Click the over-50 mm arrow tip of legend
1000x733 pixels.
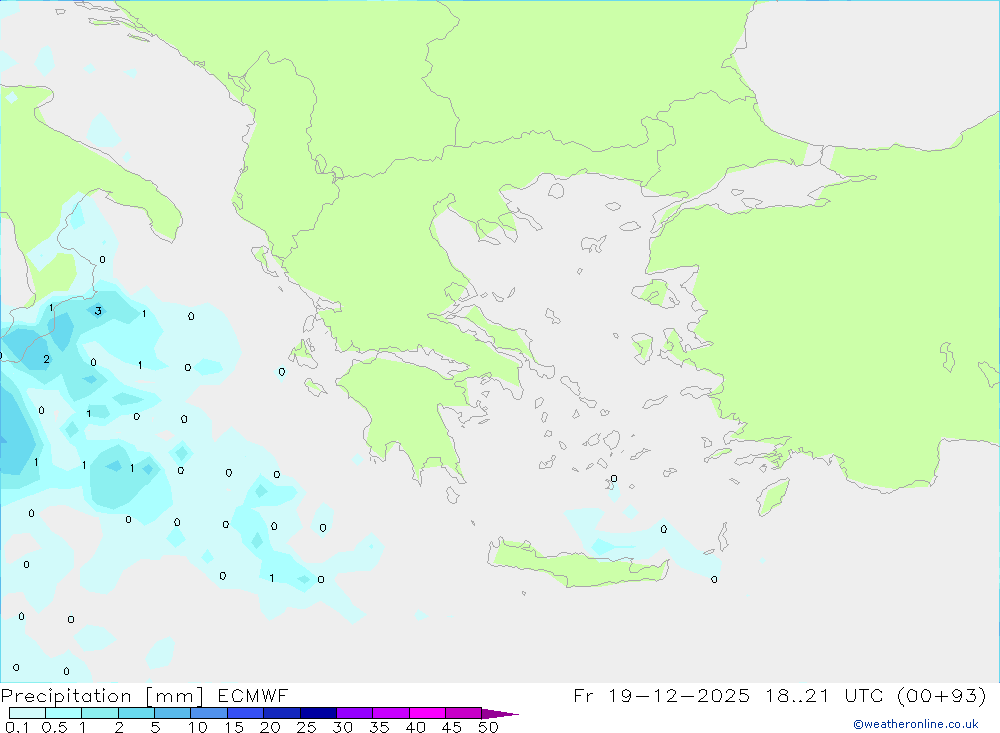tap(500, 714)
